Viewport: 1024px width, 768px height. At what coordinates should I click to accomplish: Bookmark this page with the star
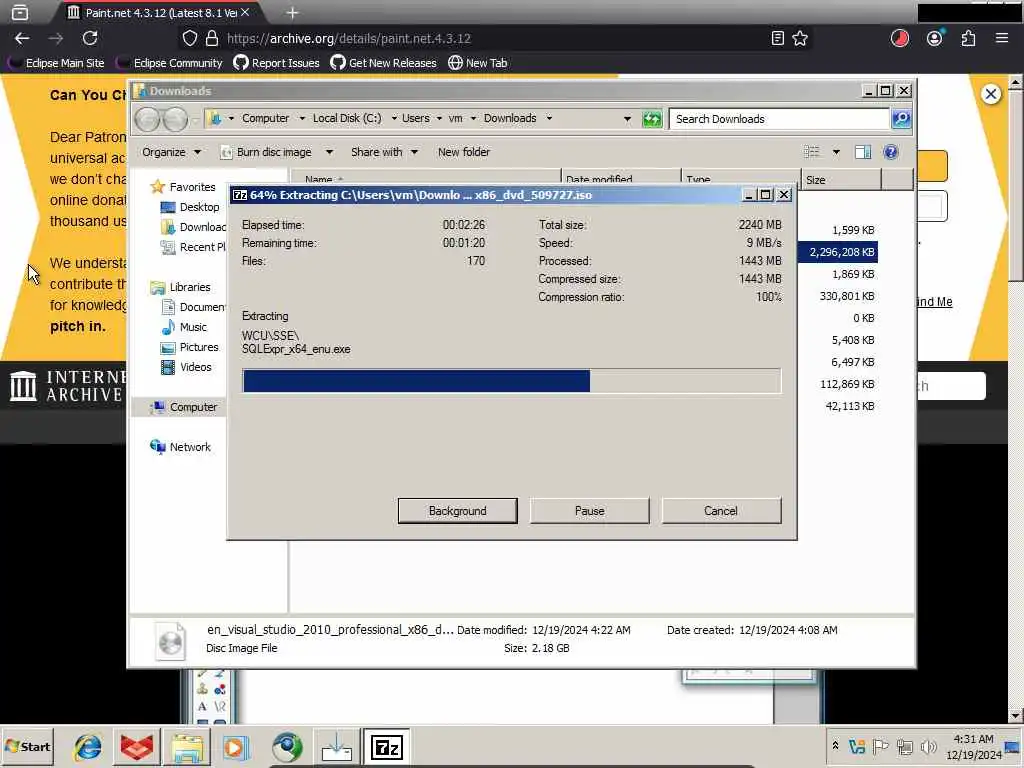pyautogui.click(x=800, y=39)
